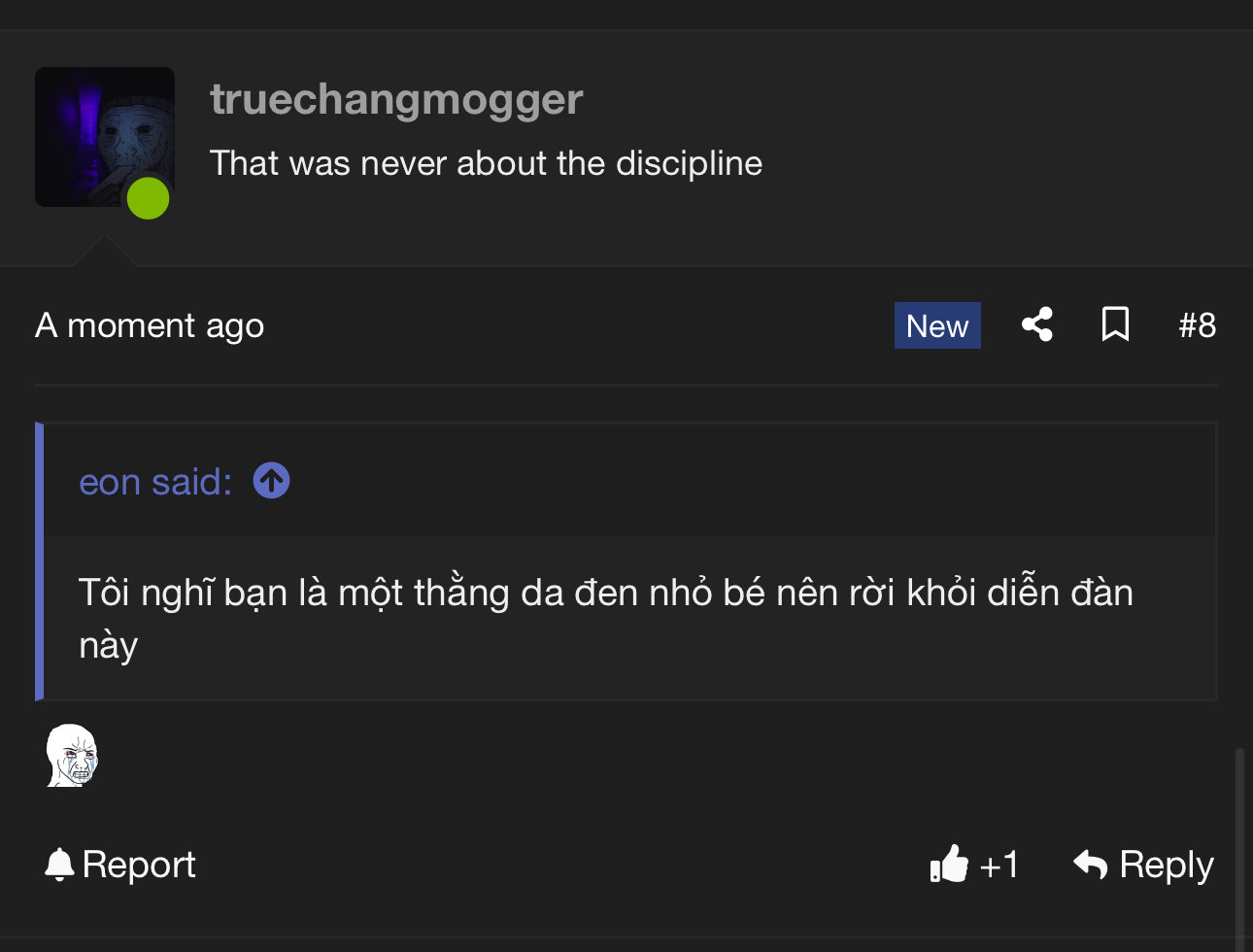This screenshot has width=1253, height=952.
Task: Click the user title 'That was never about the discipline'
Action: click(486, 163)
